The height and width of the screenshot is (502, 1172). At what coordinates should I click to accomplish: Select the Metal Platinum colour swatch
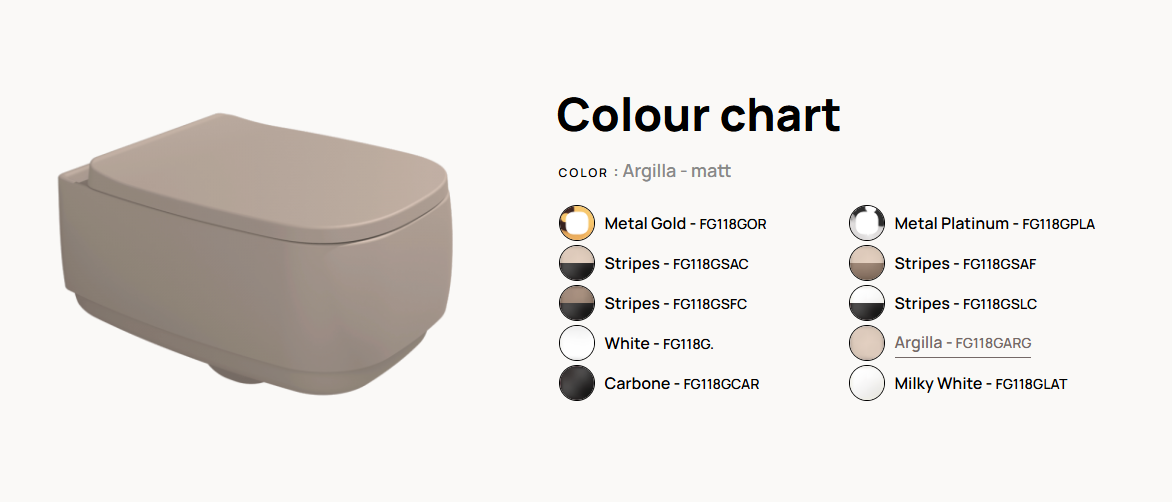pos(866,223)
